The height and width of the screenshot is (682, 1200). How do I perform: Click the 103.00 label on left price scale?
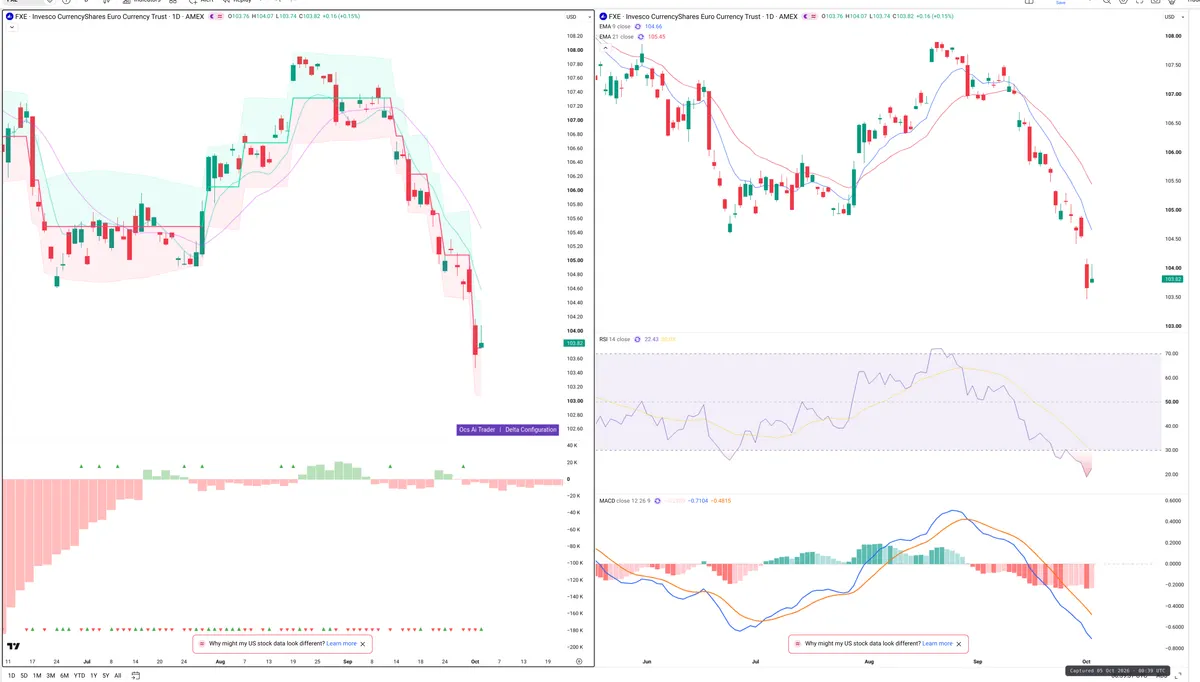(x=574, y=401)
